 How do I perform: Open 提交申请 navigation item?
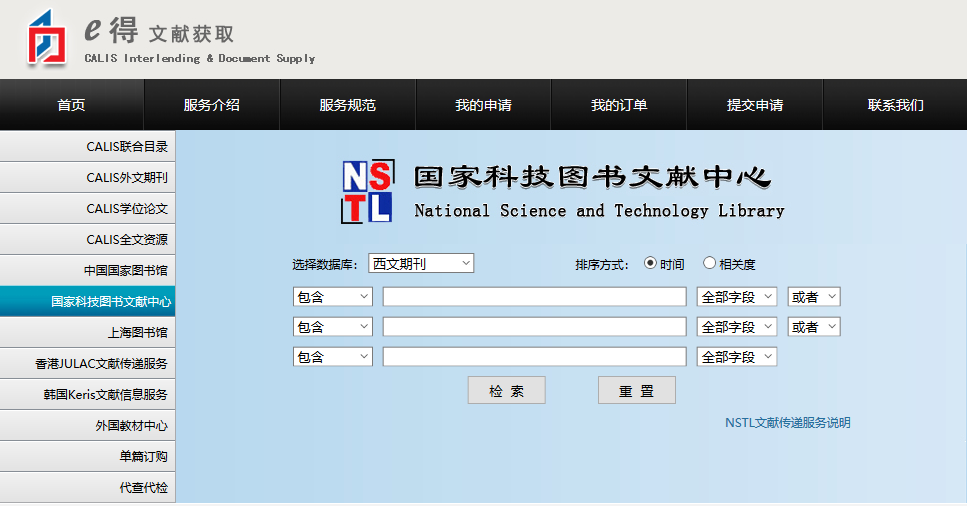click(x=755, y=105)
